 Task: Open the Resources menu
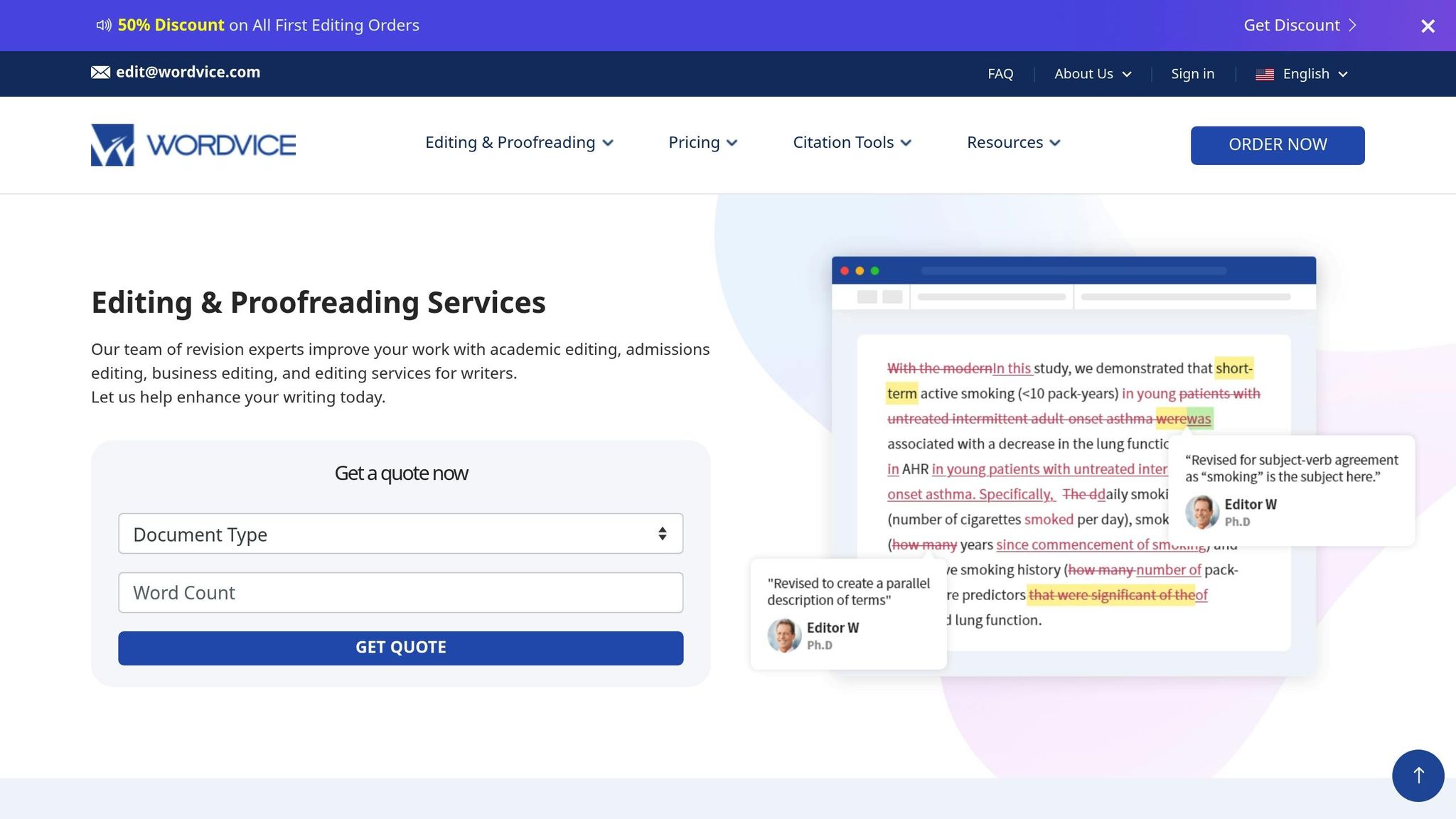pyautogui.click(x=1014, y=143)
